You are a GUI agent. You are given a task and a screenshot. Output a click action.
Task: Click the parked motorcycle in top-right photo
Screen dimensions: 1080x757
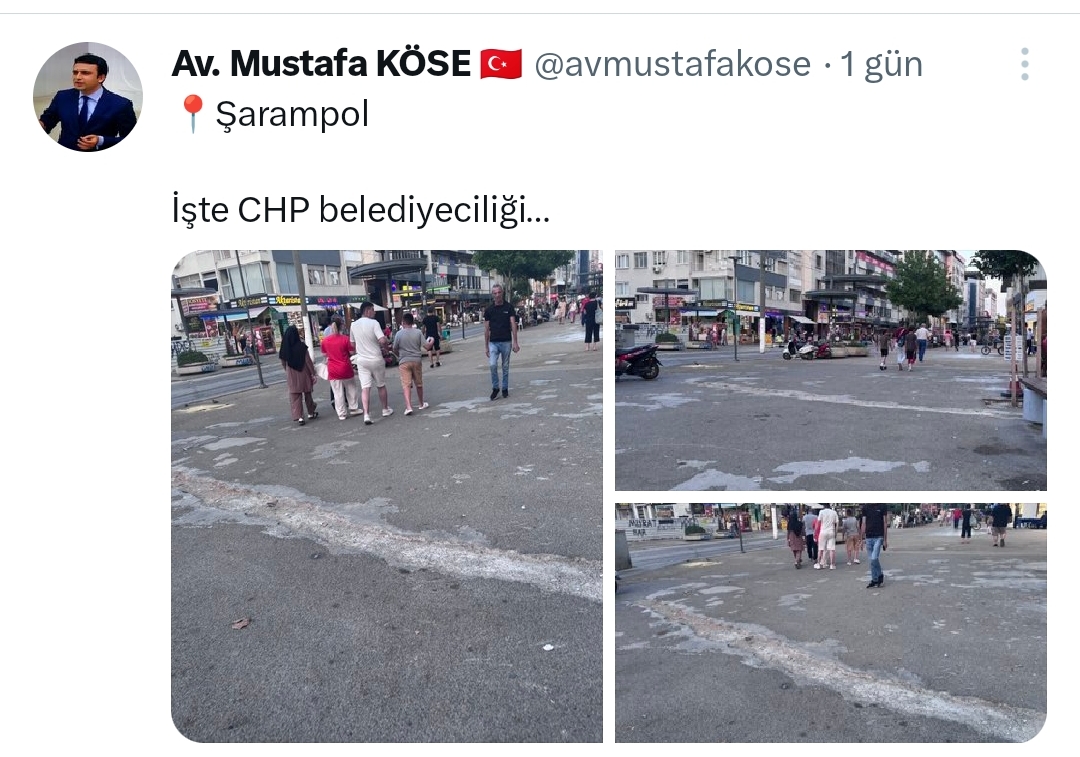click(x=637, y=361)
